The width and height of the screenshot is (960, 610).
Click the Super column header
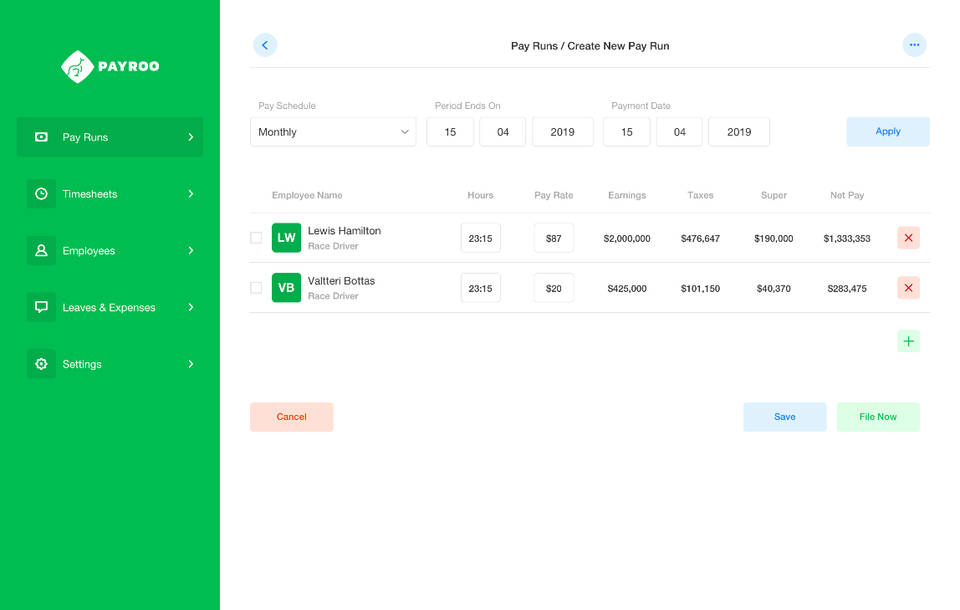coord(774,195)
